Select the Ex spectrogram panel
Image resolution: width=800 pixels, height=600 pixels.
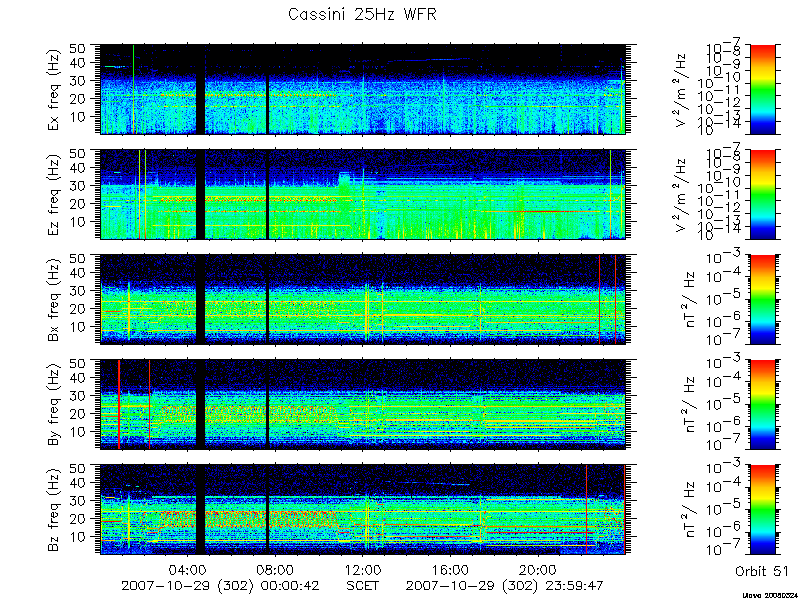point(363,89)
